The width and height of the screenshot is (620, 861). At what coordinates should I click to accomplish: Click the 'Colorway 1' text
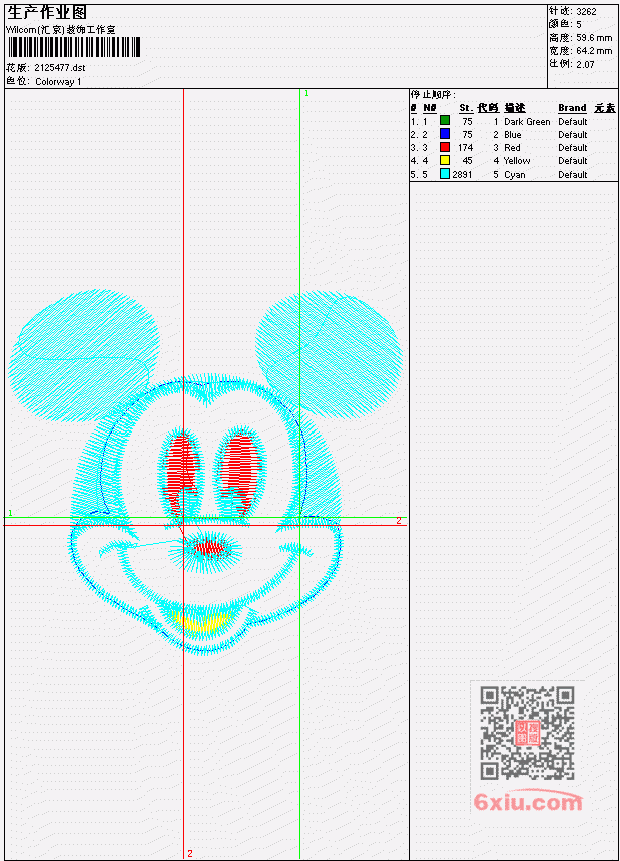pos(58,82)
